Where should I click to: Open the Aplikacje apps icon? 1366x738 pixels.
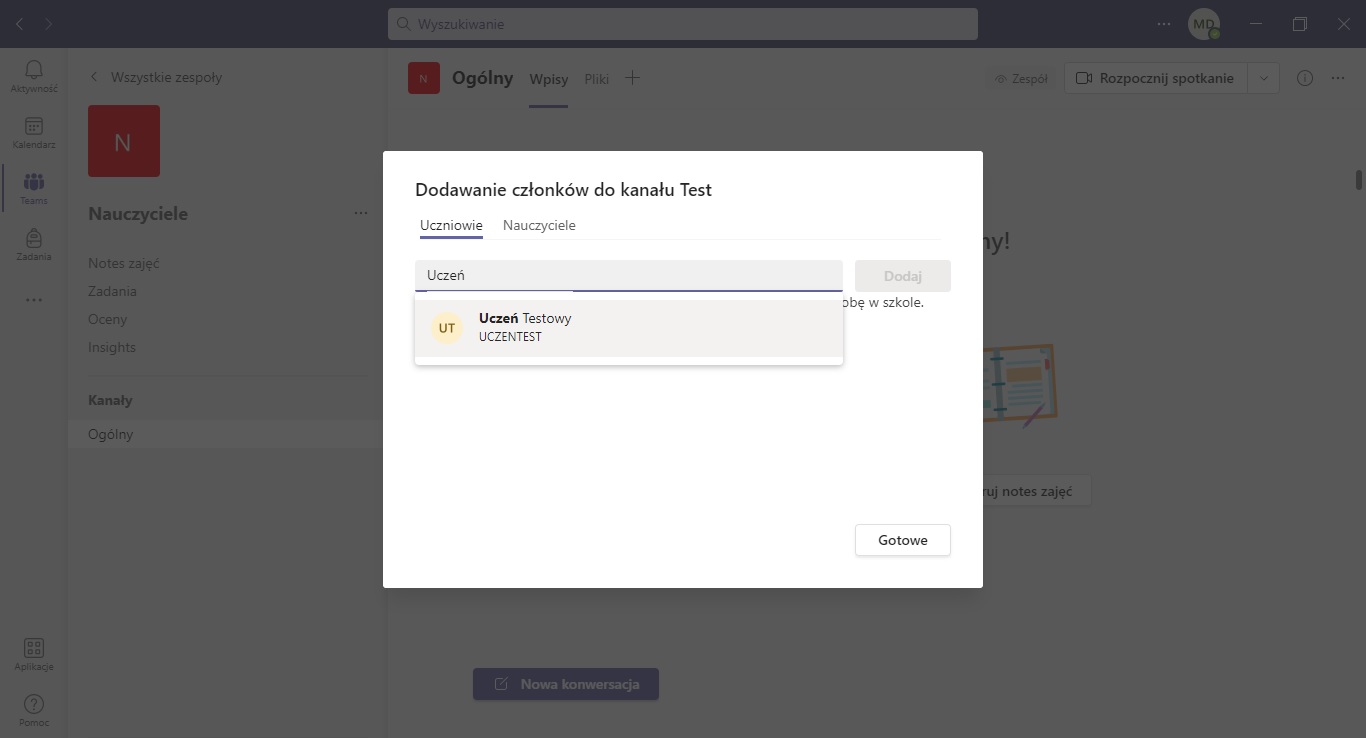[x=33, y=650]
